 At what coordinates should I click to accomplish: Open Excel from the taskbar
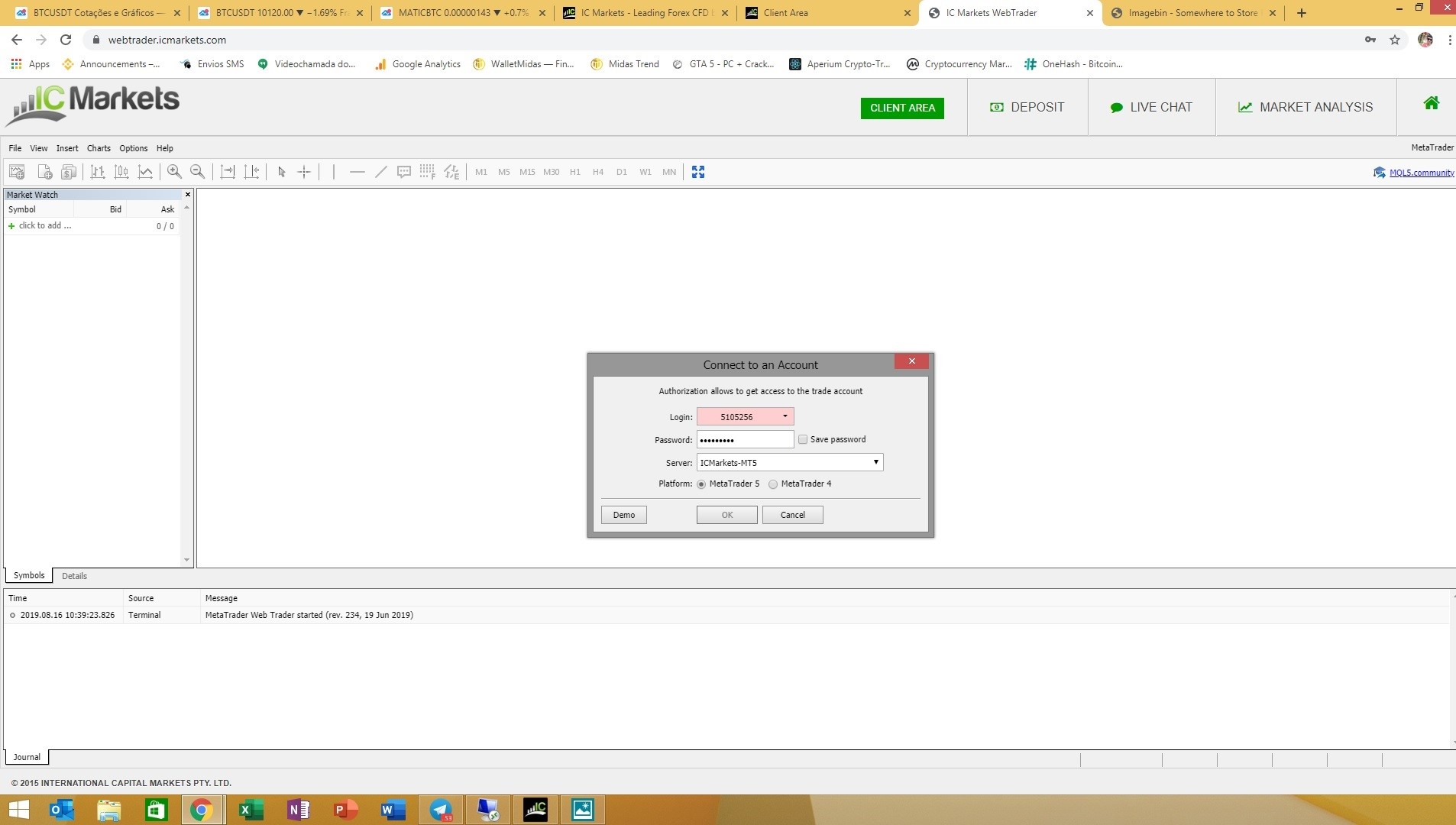pos(251,810)
